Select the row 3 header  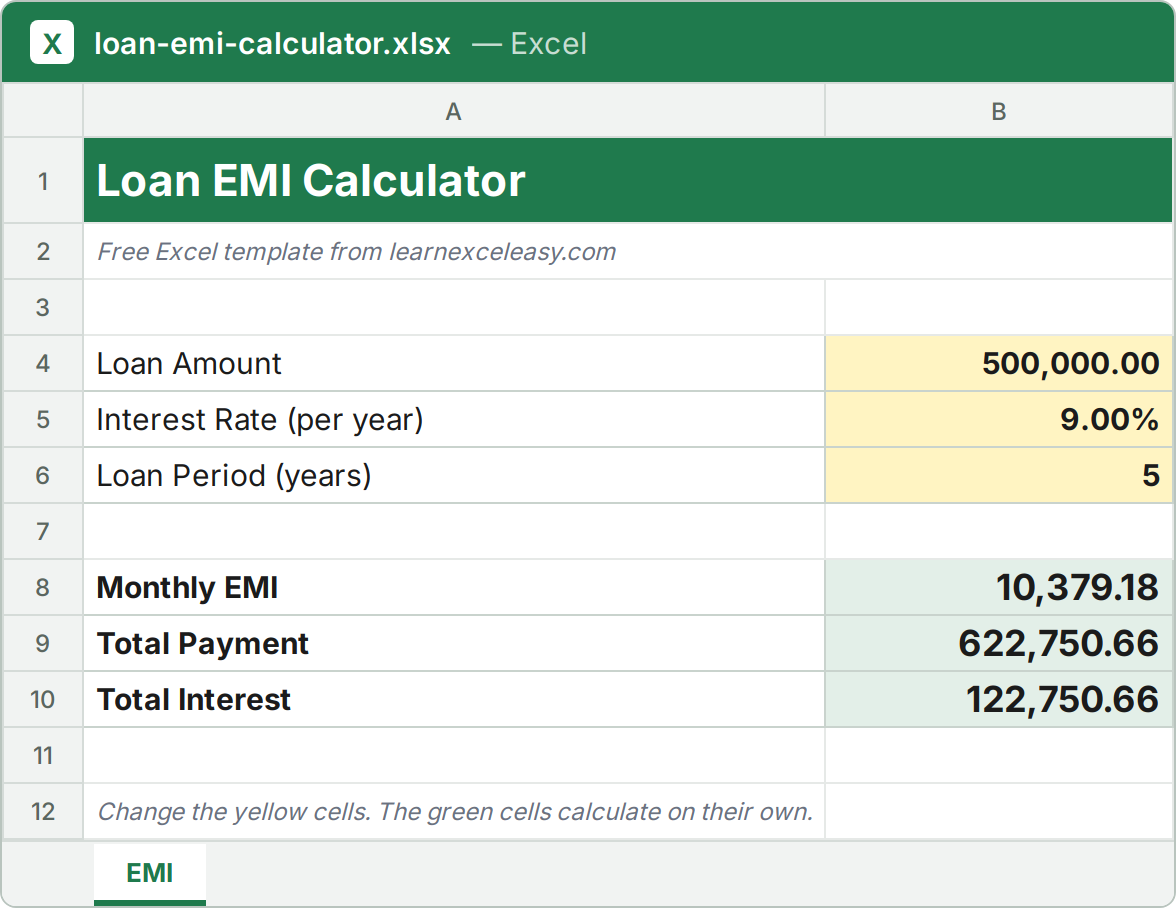[x=43, y=307]
